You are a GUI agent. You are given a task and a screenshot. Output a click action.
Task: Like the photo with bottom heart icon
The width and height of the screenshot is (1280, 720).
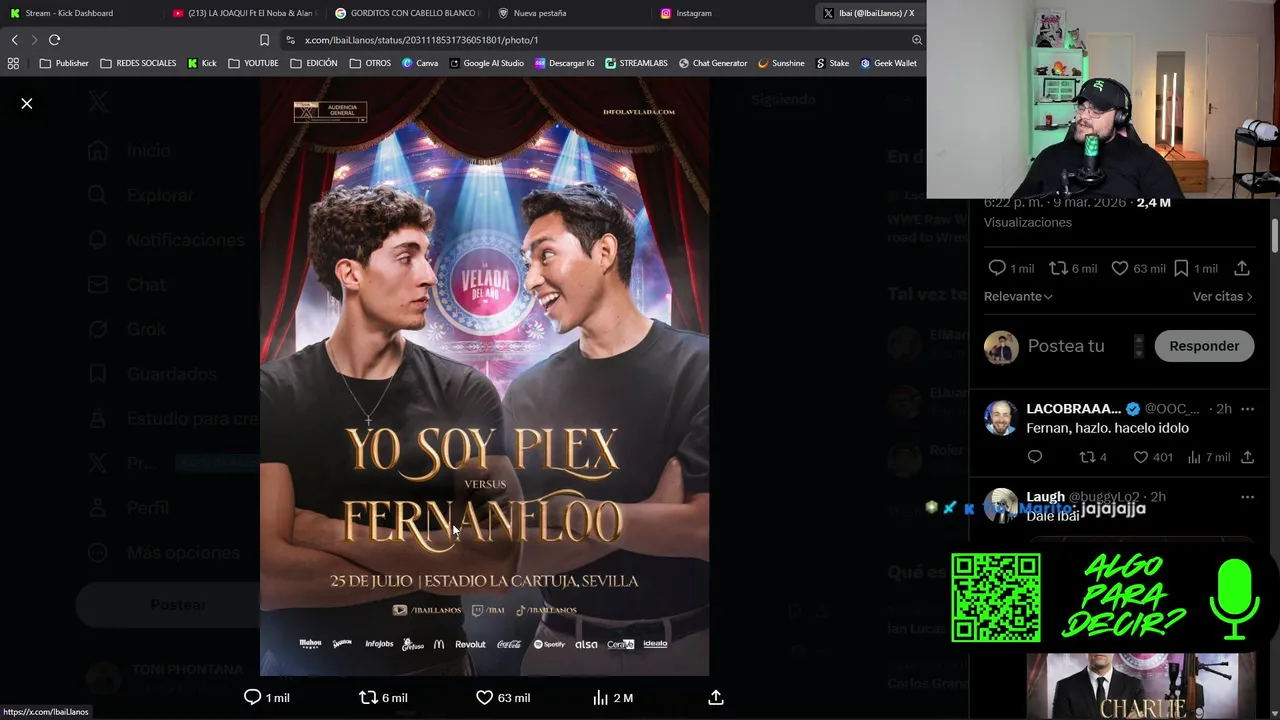(x=484, y=697)
